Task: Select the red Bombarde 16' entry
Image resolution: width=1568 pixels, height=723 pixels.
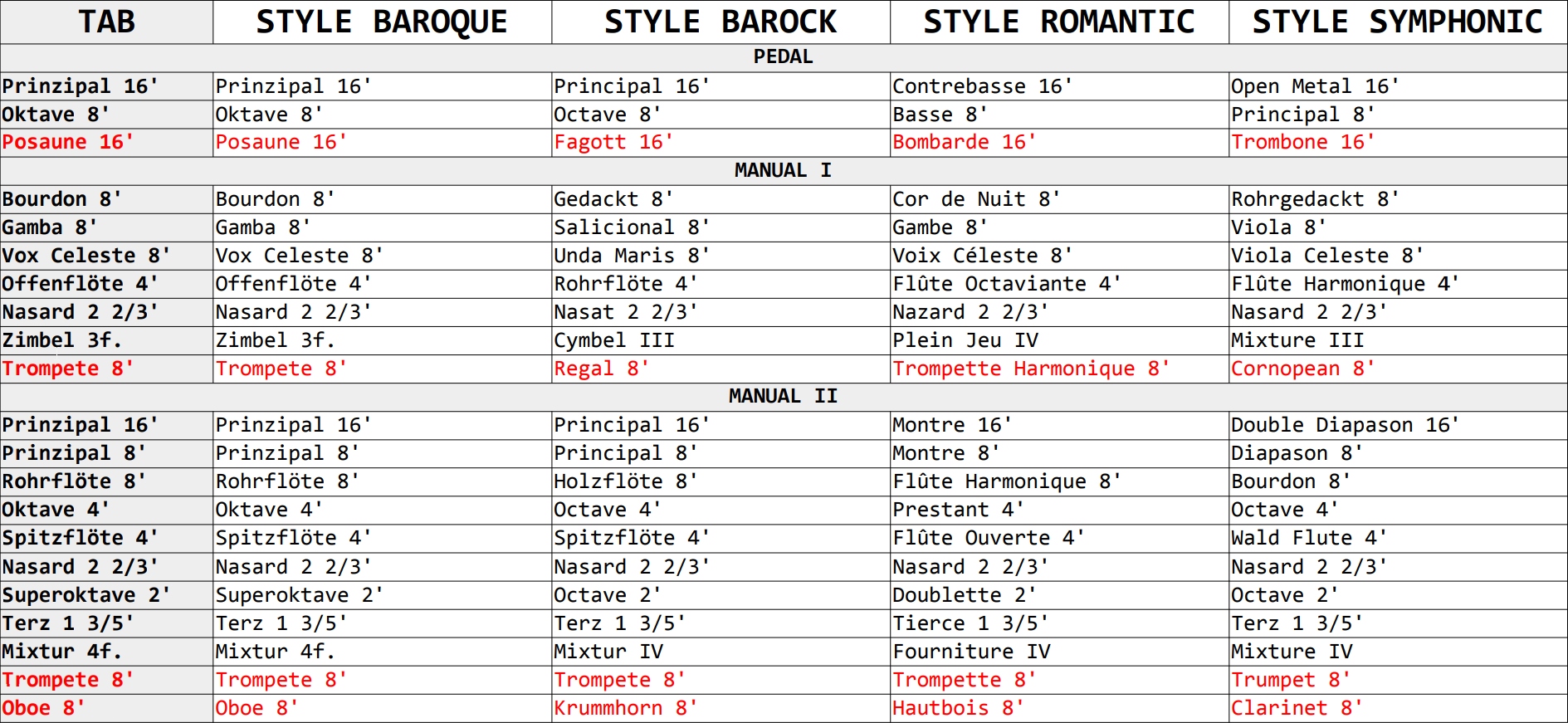Action: pyautogui.click(x=964, y=143)
